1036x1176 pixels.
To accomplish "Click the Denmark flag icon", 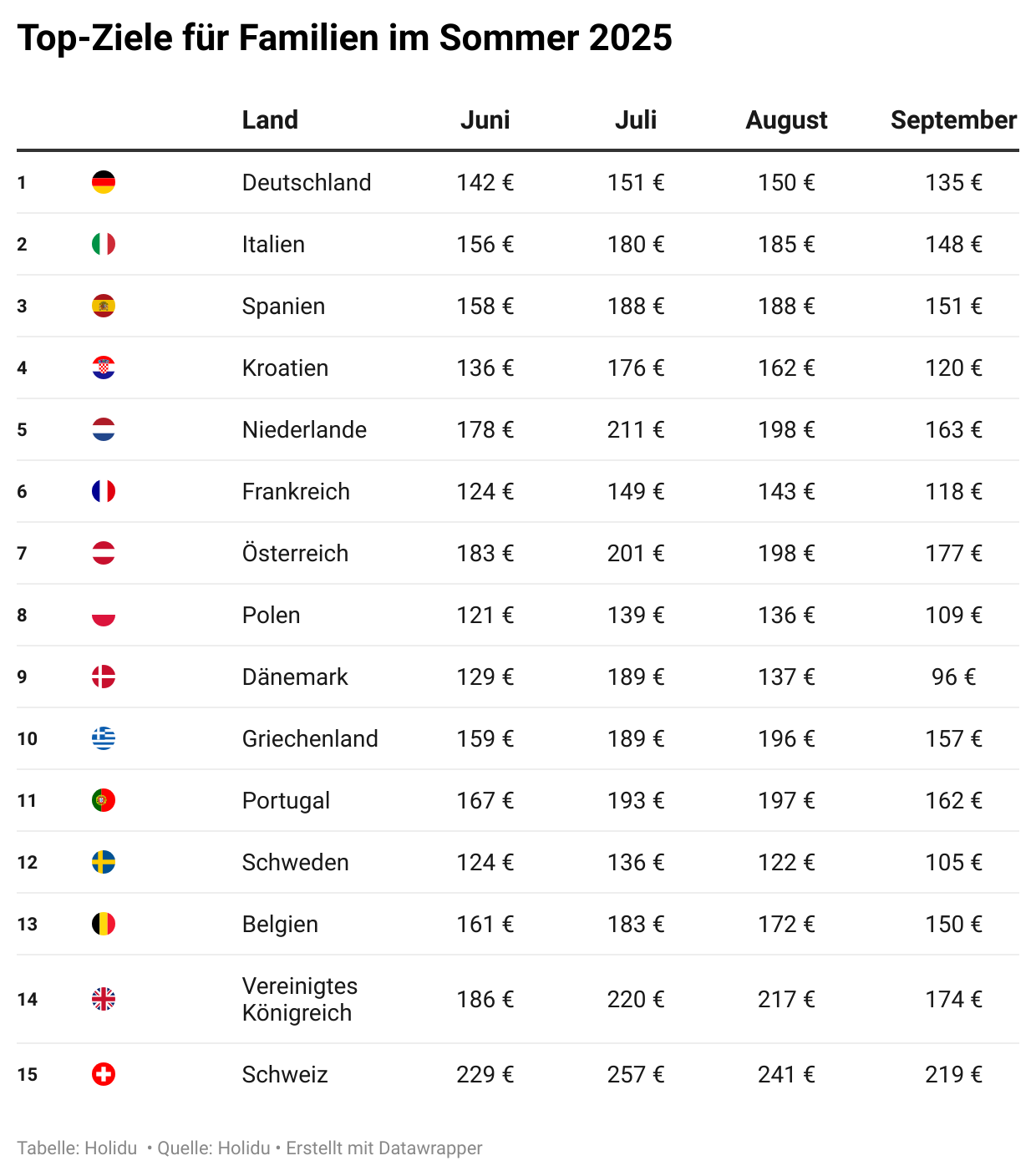I will pyautogui.click(x=104, y=677).
